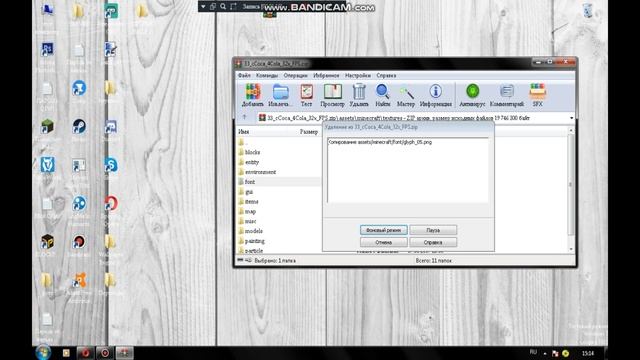Image resolution: width=640 pixels, height=360 pixels.
Task: Open the Steam desktop shortcut
Action: coord(79,127)
